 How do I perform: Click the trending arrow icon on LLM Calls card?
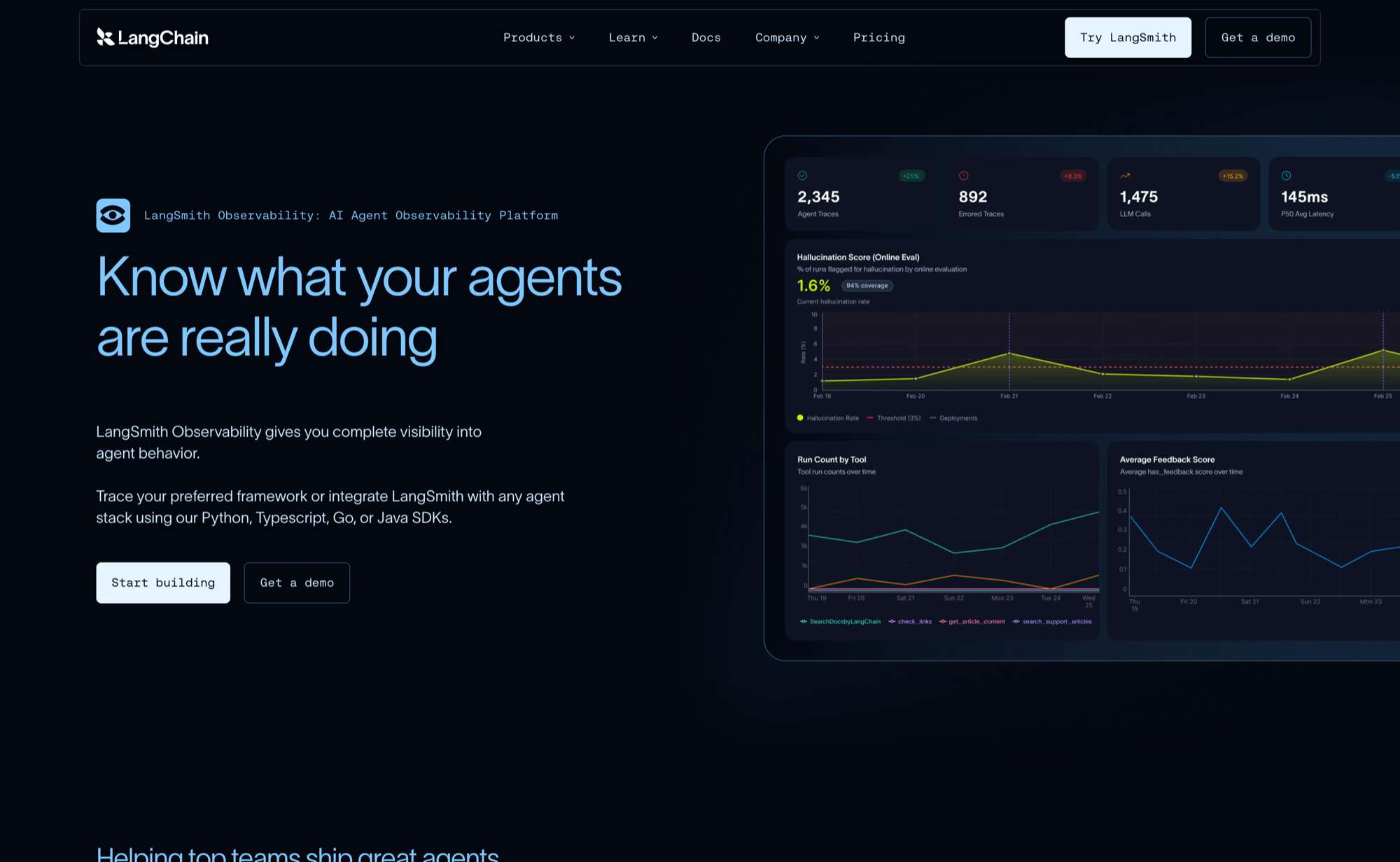[x=1125, y=176]
